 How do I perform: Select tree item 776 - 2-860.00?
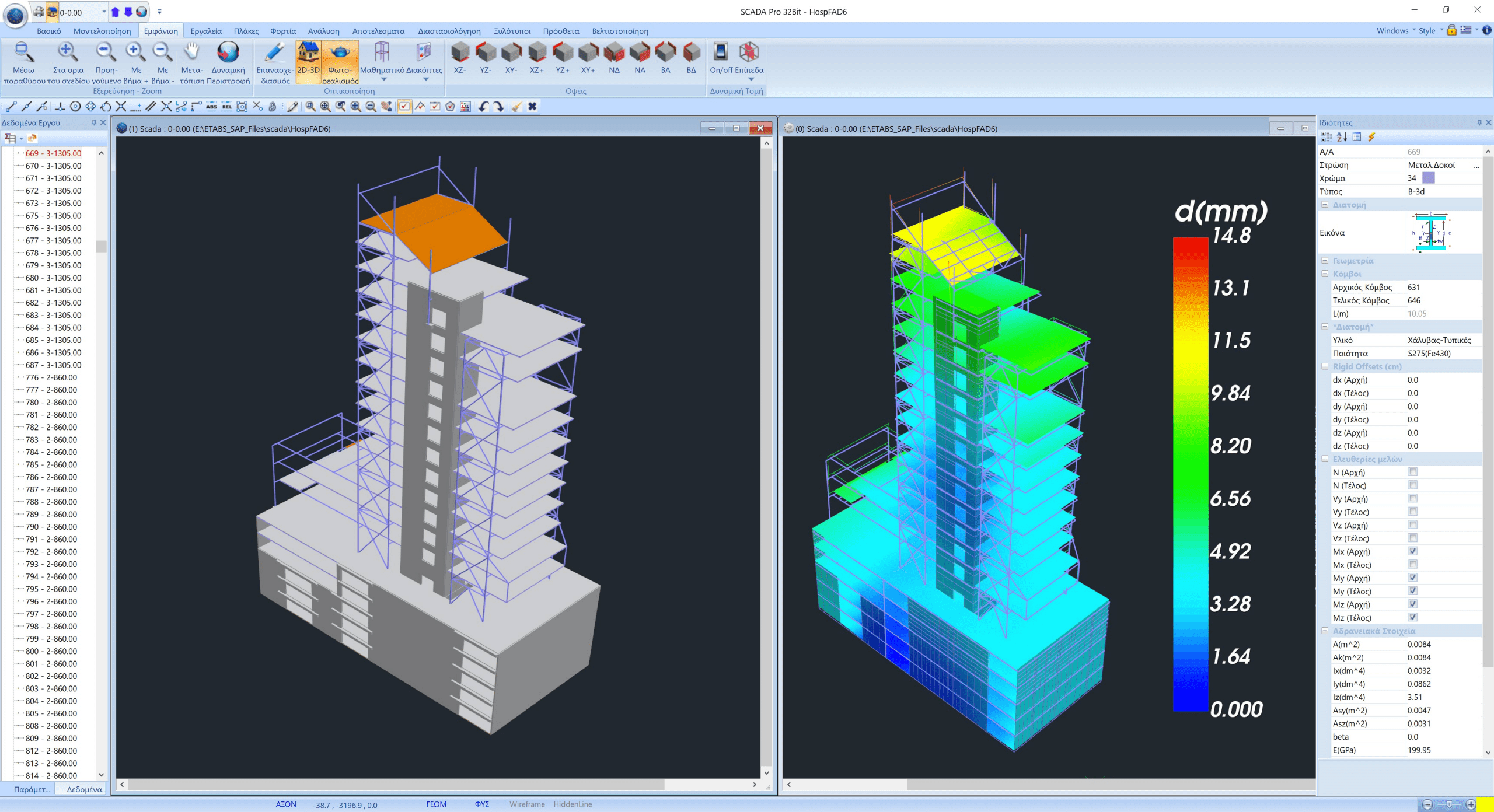51,377
